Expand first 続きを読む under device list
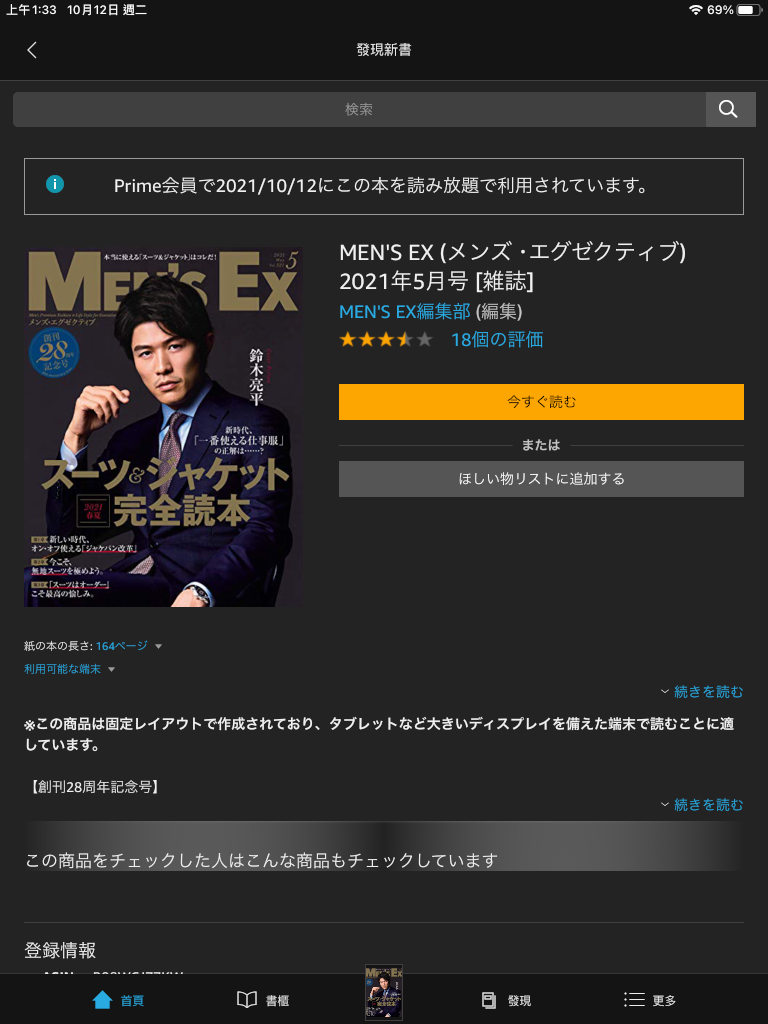The image size is (768, 1024). (x=702, y=692)
